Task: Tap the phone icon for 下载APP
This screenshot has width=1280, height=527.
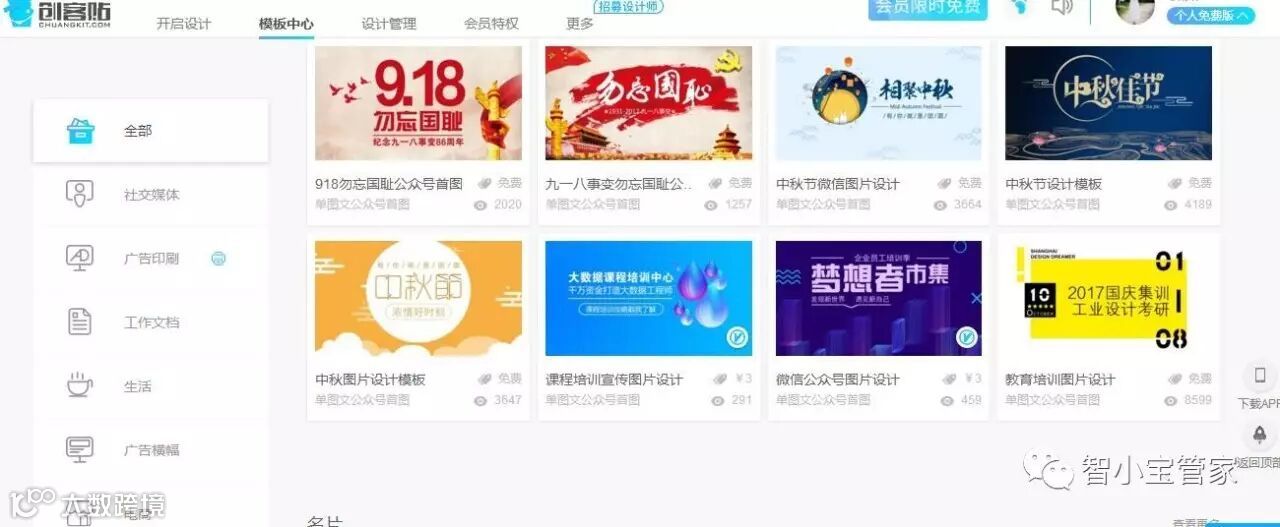Action: (x=1260, y=376)
